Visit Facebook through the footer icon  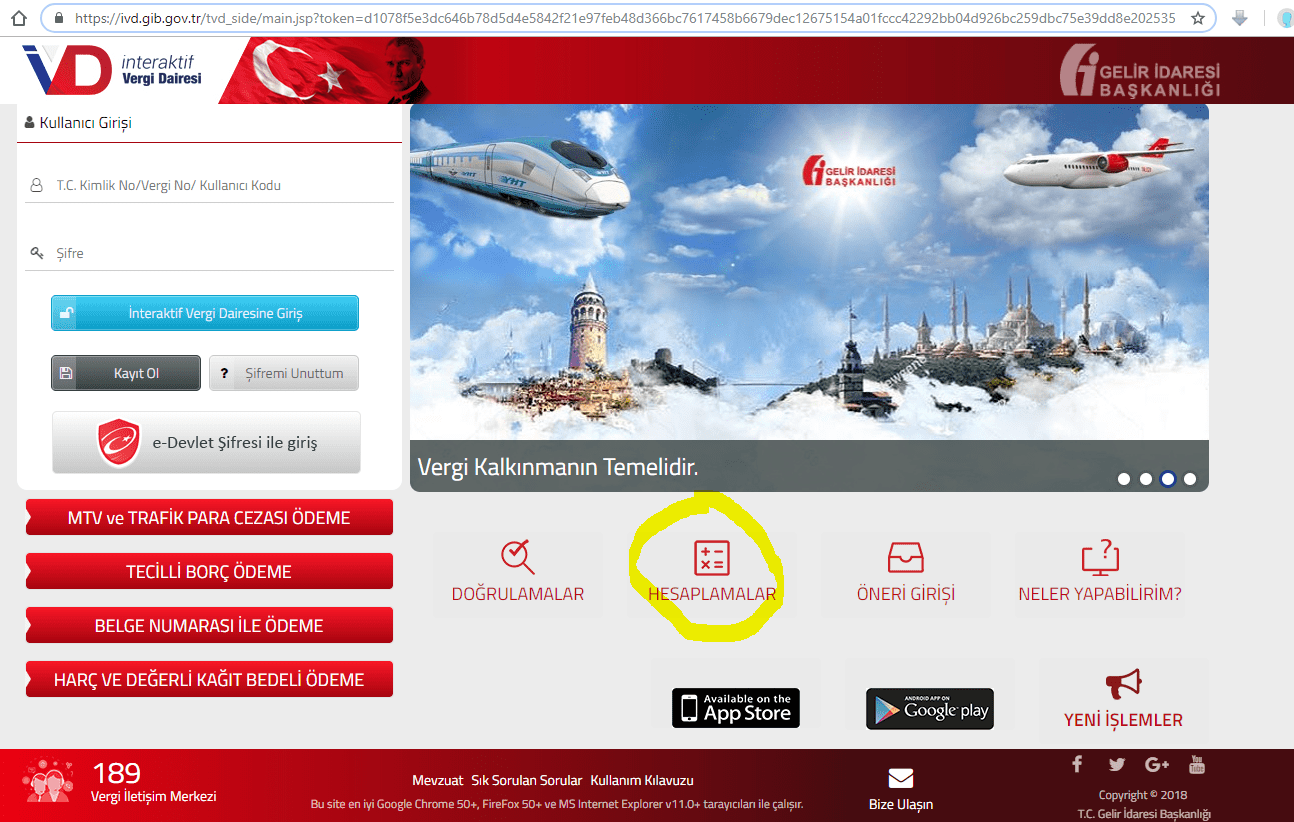point(1076,763)
